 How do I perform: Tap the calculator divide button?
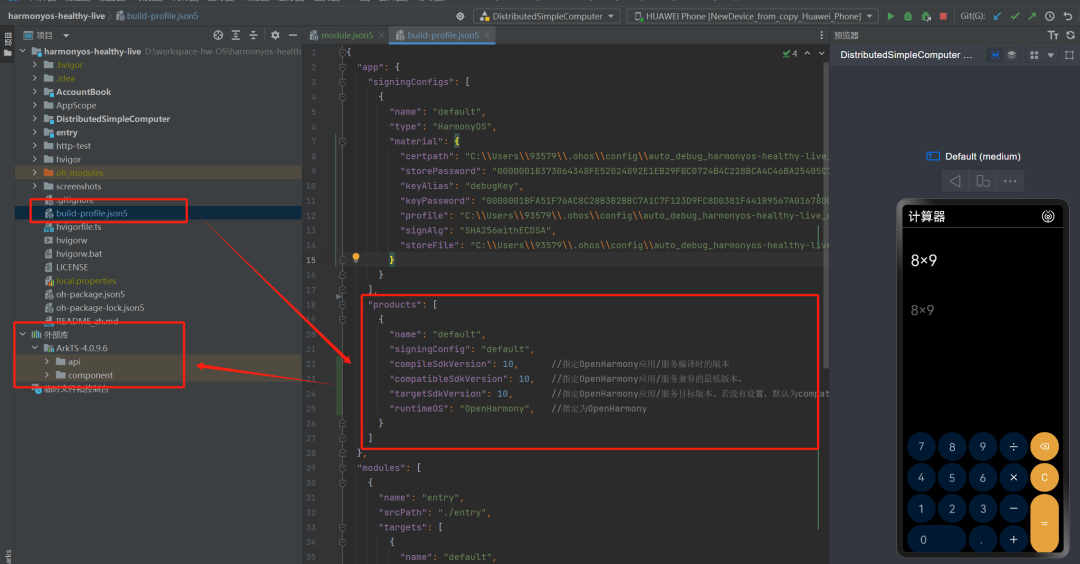[1013, 446]
